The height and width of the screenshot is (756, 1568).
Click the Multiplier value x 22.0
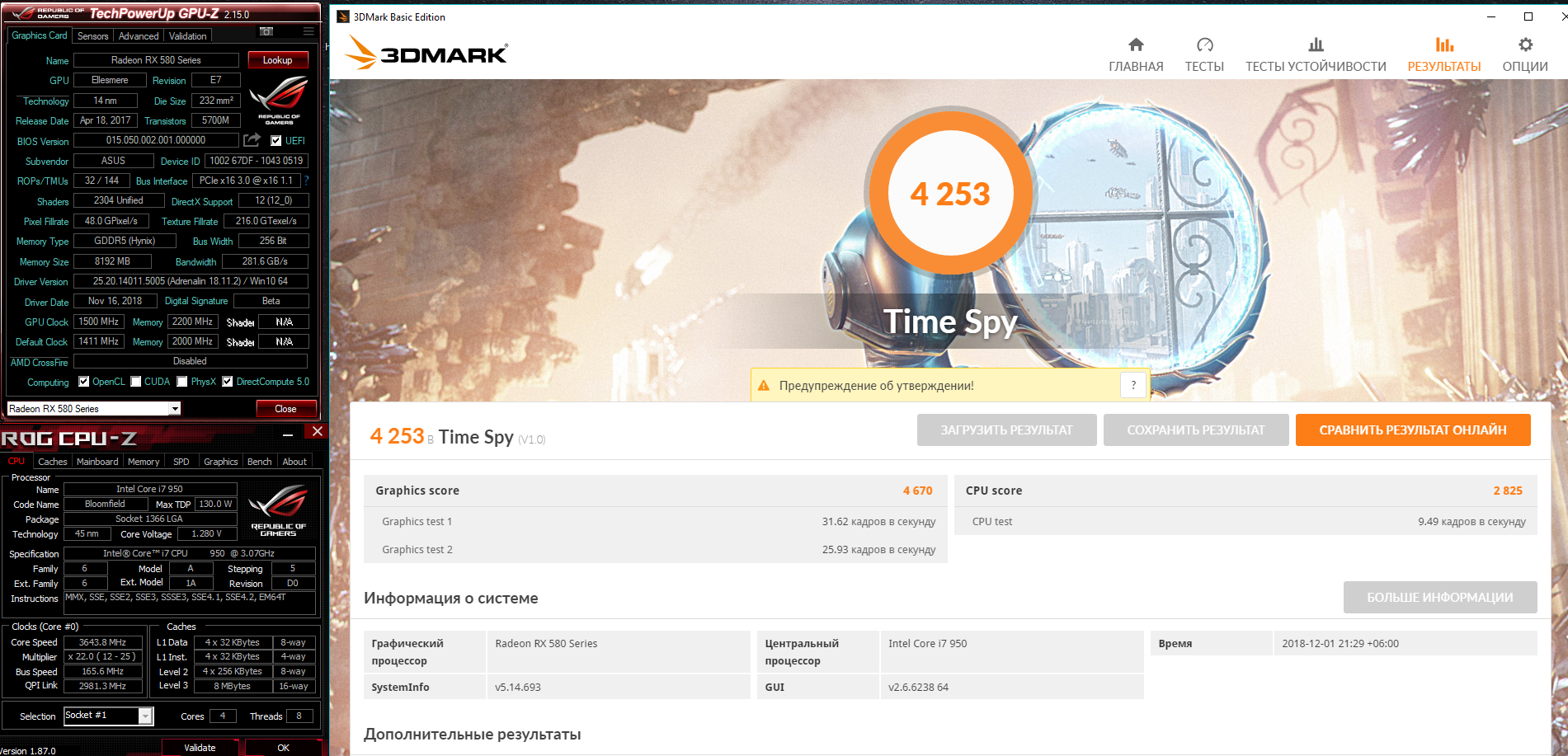(x=102, y=657)
